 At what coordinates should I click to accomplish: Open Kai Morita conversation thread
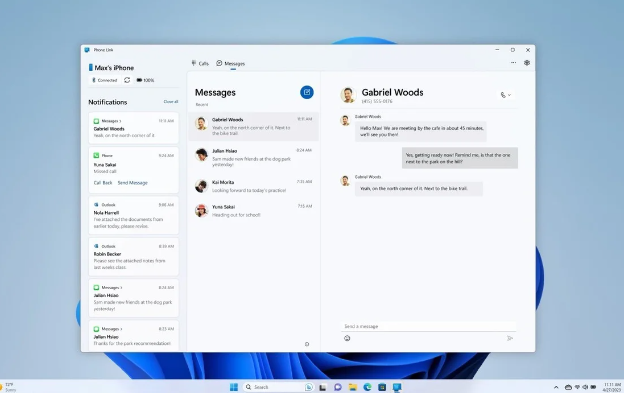[x=254, y=186]
